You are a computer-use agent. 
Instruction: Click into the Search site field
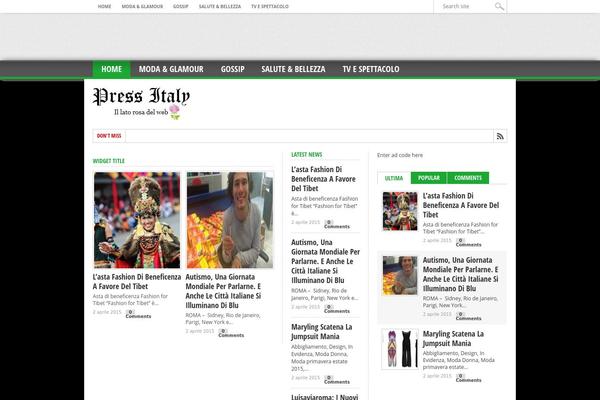(x=464, y=6)
